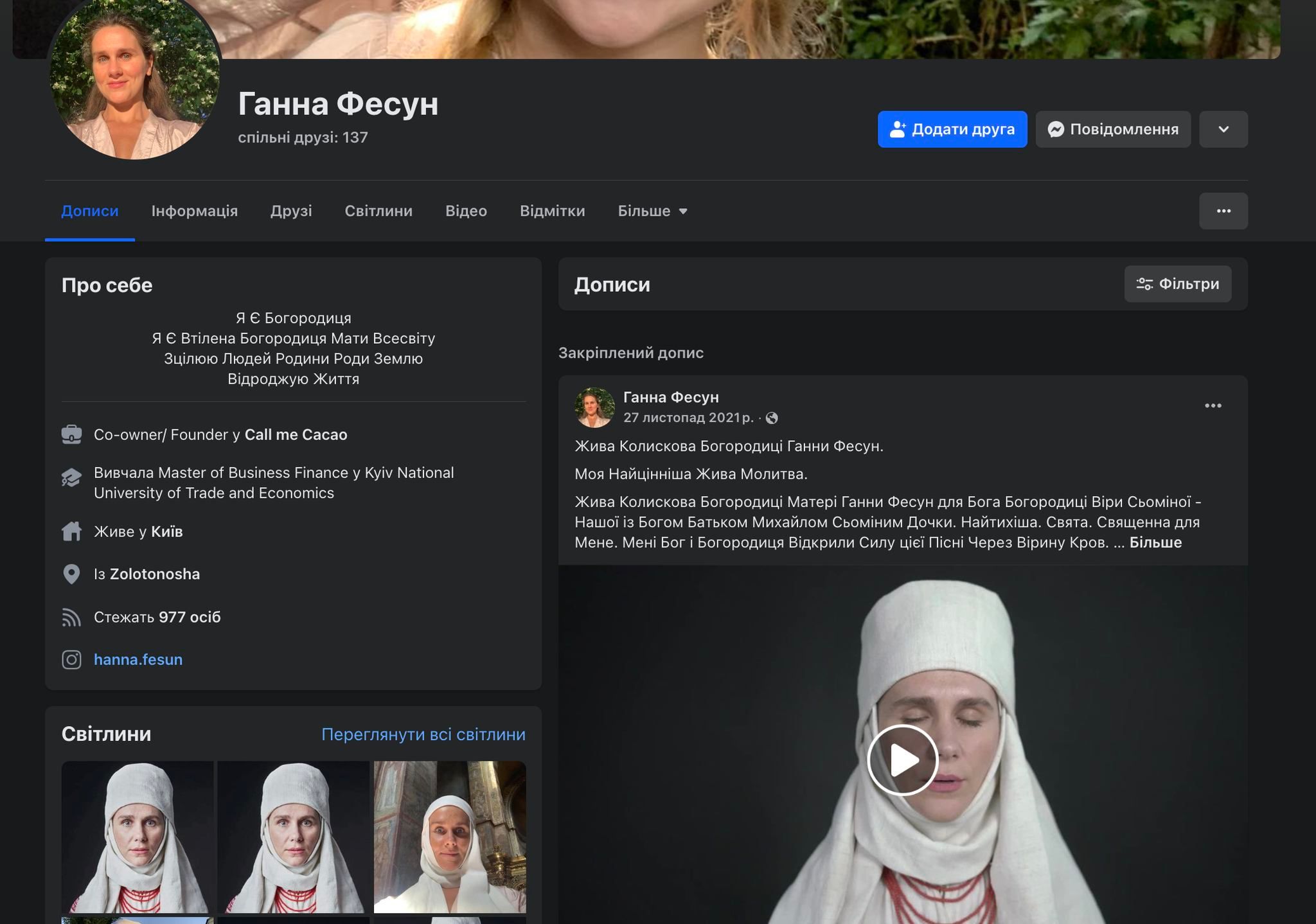Click the location pin icon by Zolotonosha
This screenshot has height=924, width=1316.
pos(71,574)
